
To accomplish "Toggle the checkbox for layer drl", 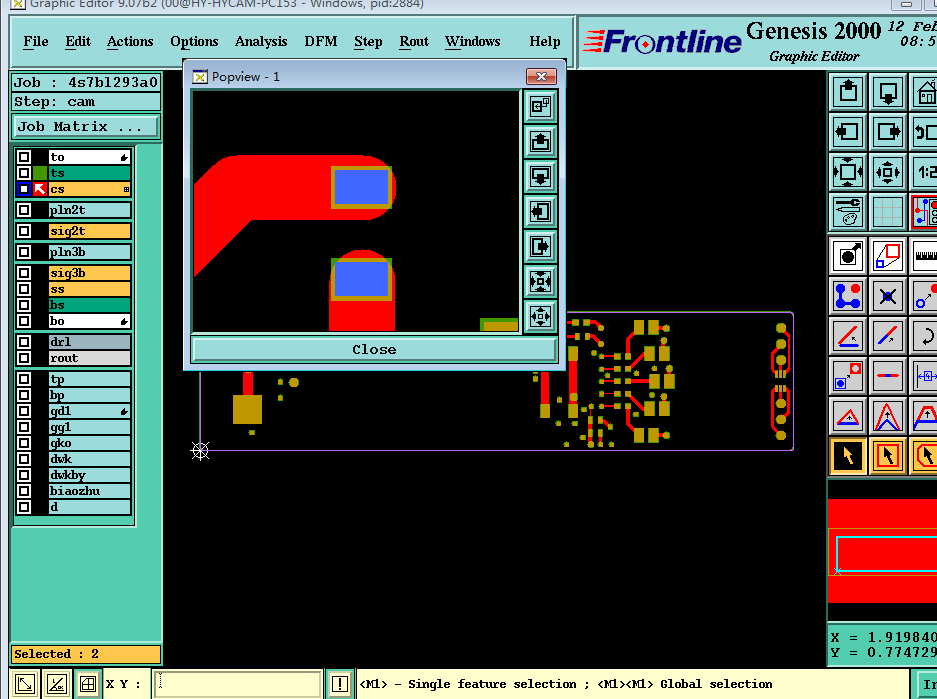I will 24,342.
